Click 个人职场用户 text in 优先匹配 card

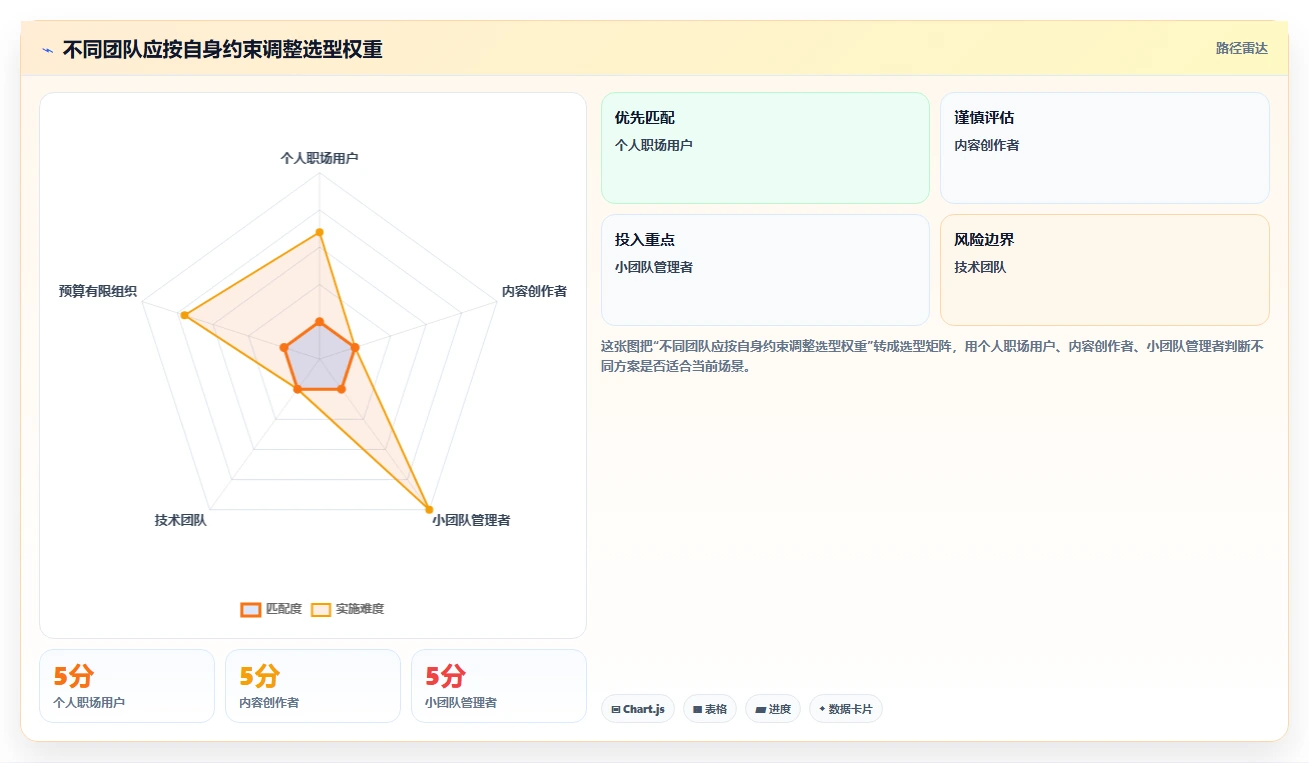tap(654, 145)
